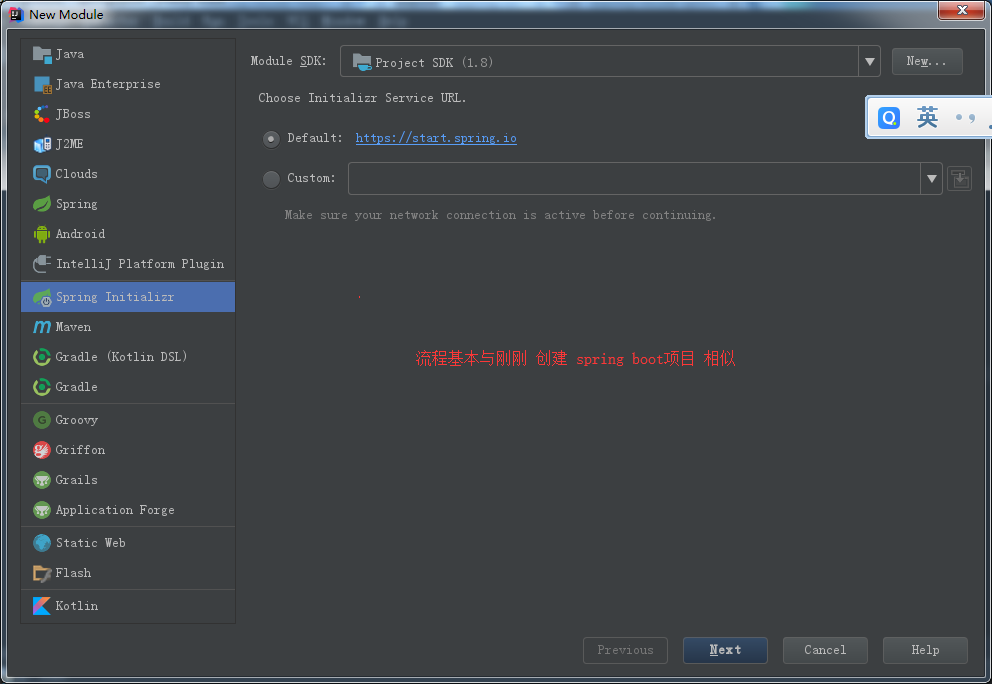Click the Previous button

(x=625, y=650)
